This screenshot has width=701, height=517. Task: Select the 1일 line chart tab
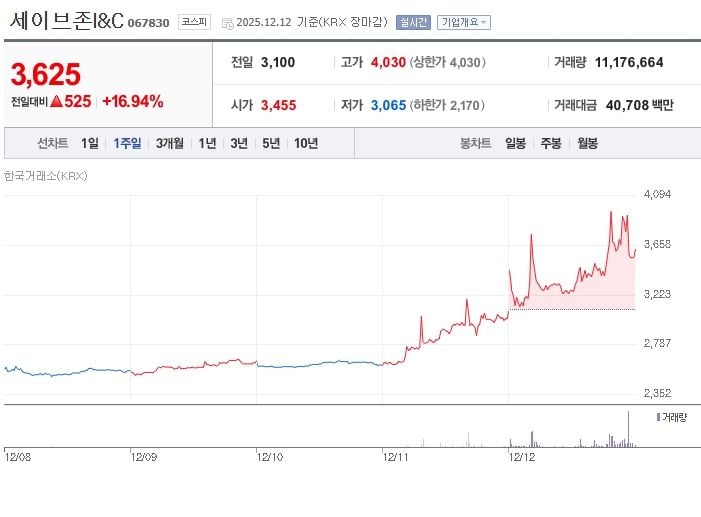pos(90,143)
